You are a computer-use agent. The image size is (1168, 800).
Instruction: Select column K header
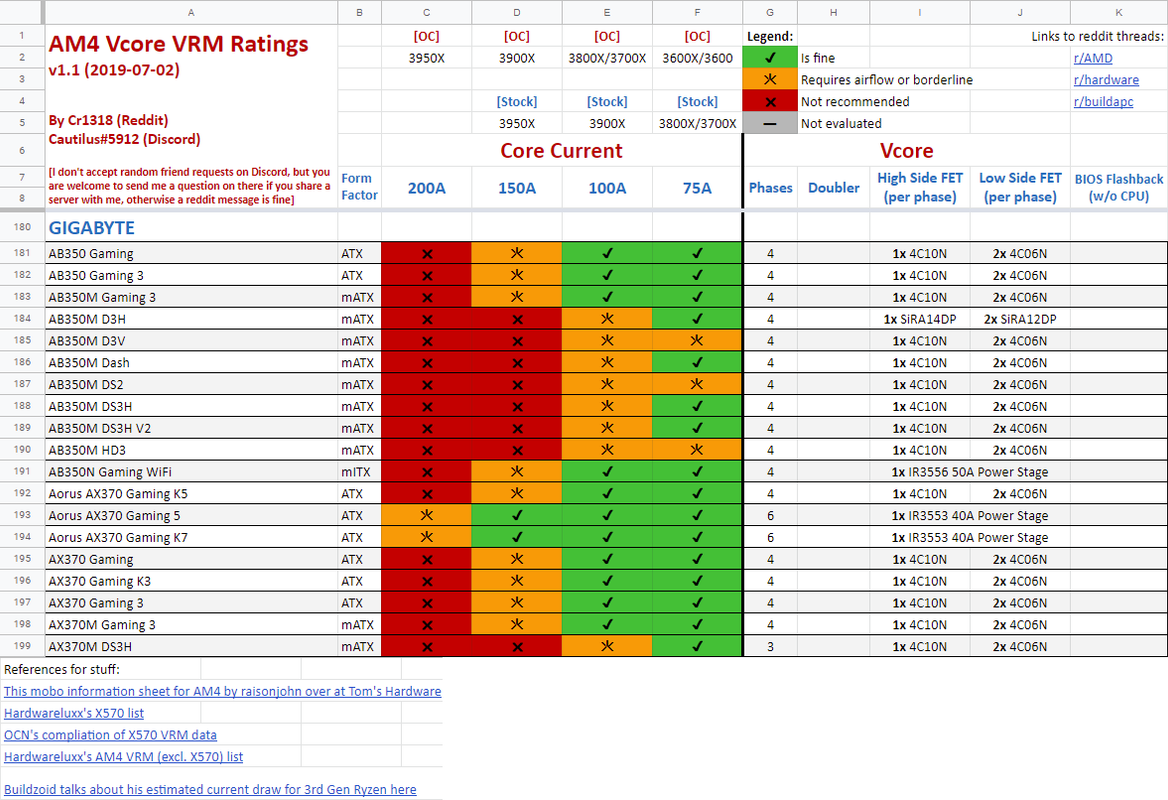click(x=1119, y=13)
